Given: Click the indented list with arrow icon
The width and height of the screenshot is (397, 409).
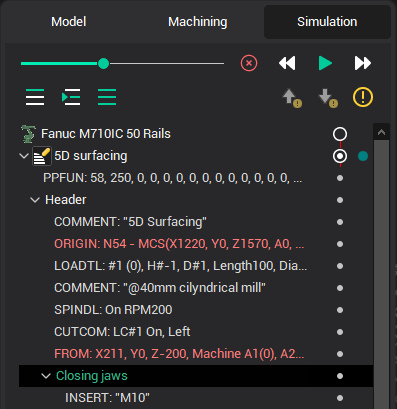Looking at the screenshot, I should (71, 97).
